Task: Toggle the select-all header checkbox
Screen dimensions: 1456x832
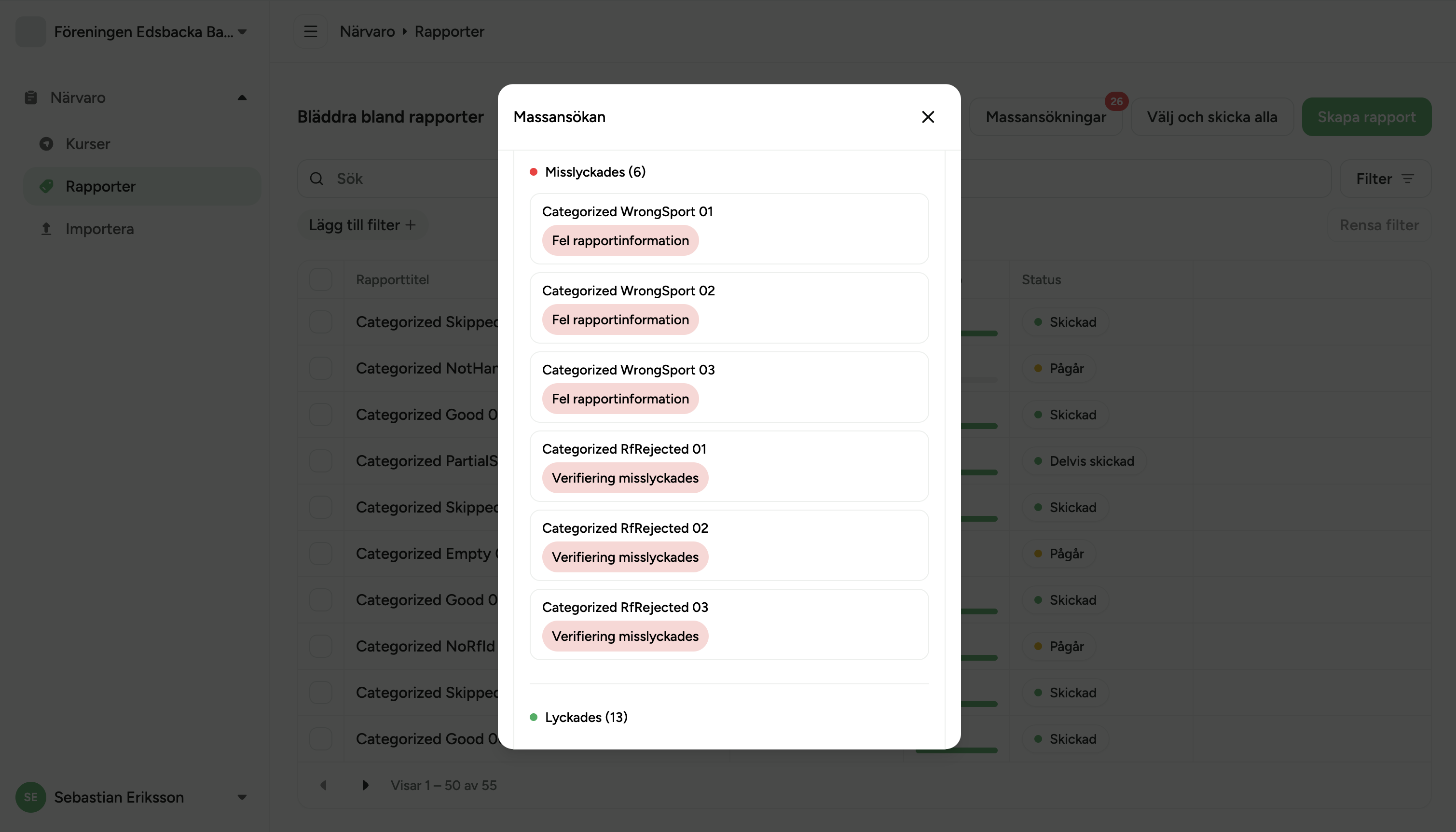Action: [x=320, y=279]
